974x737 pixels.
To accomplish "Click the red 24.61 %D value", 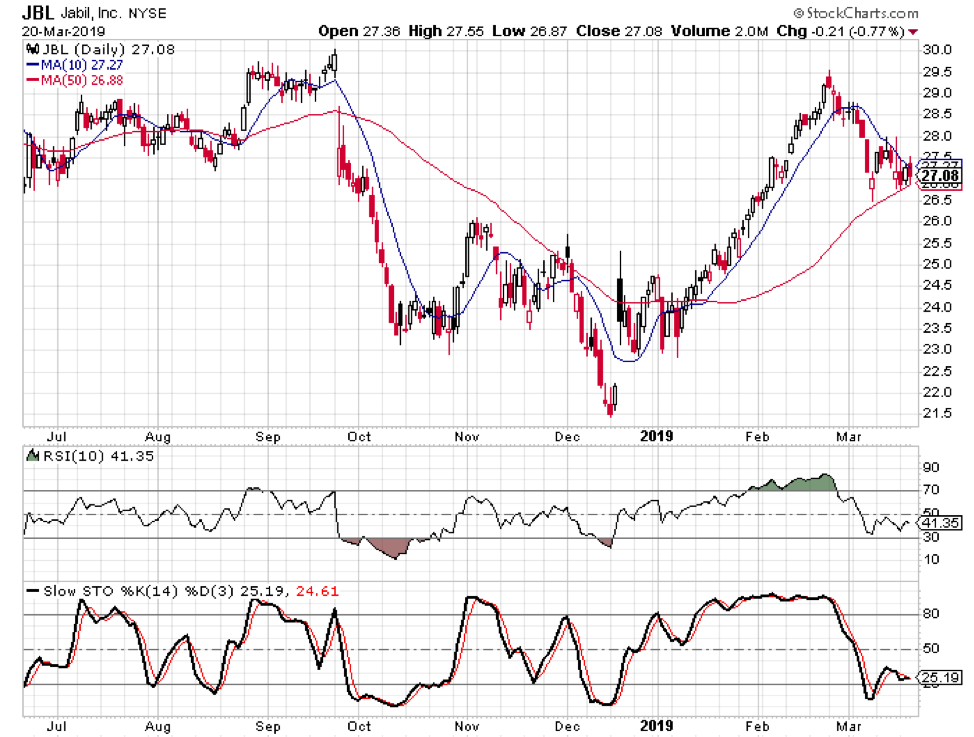I will click(317, 591).
